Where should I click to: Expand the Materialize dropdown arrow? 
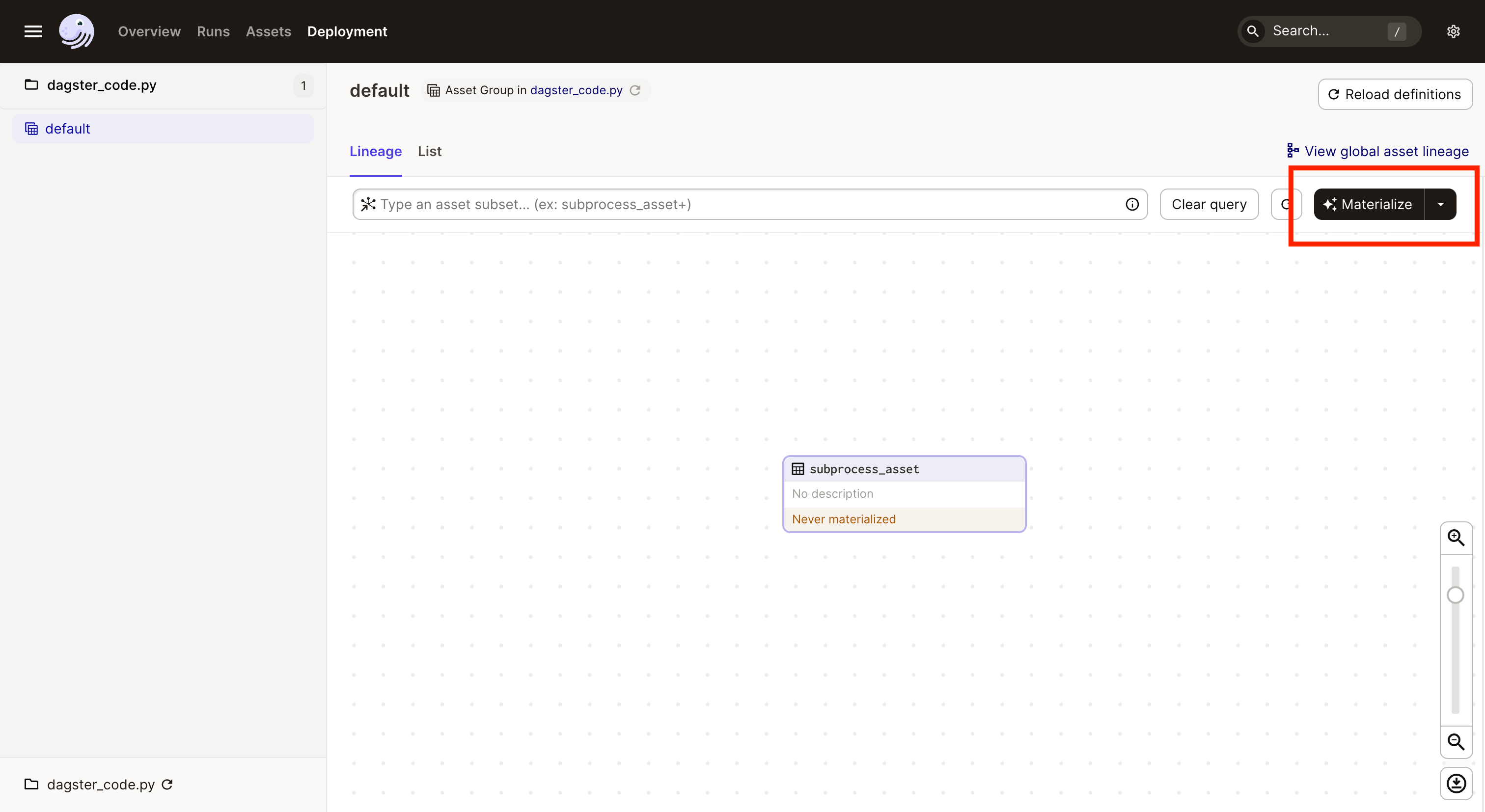tap(1440, 204)
